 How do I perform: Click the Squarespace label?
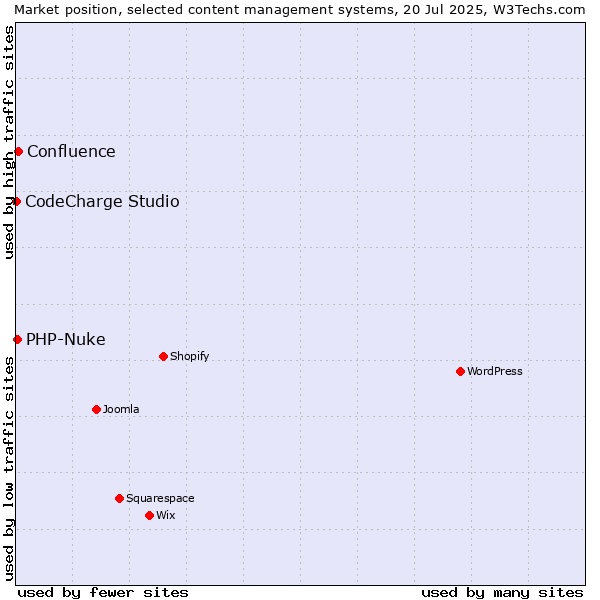pyautogui.click(x=160, y=499)
